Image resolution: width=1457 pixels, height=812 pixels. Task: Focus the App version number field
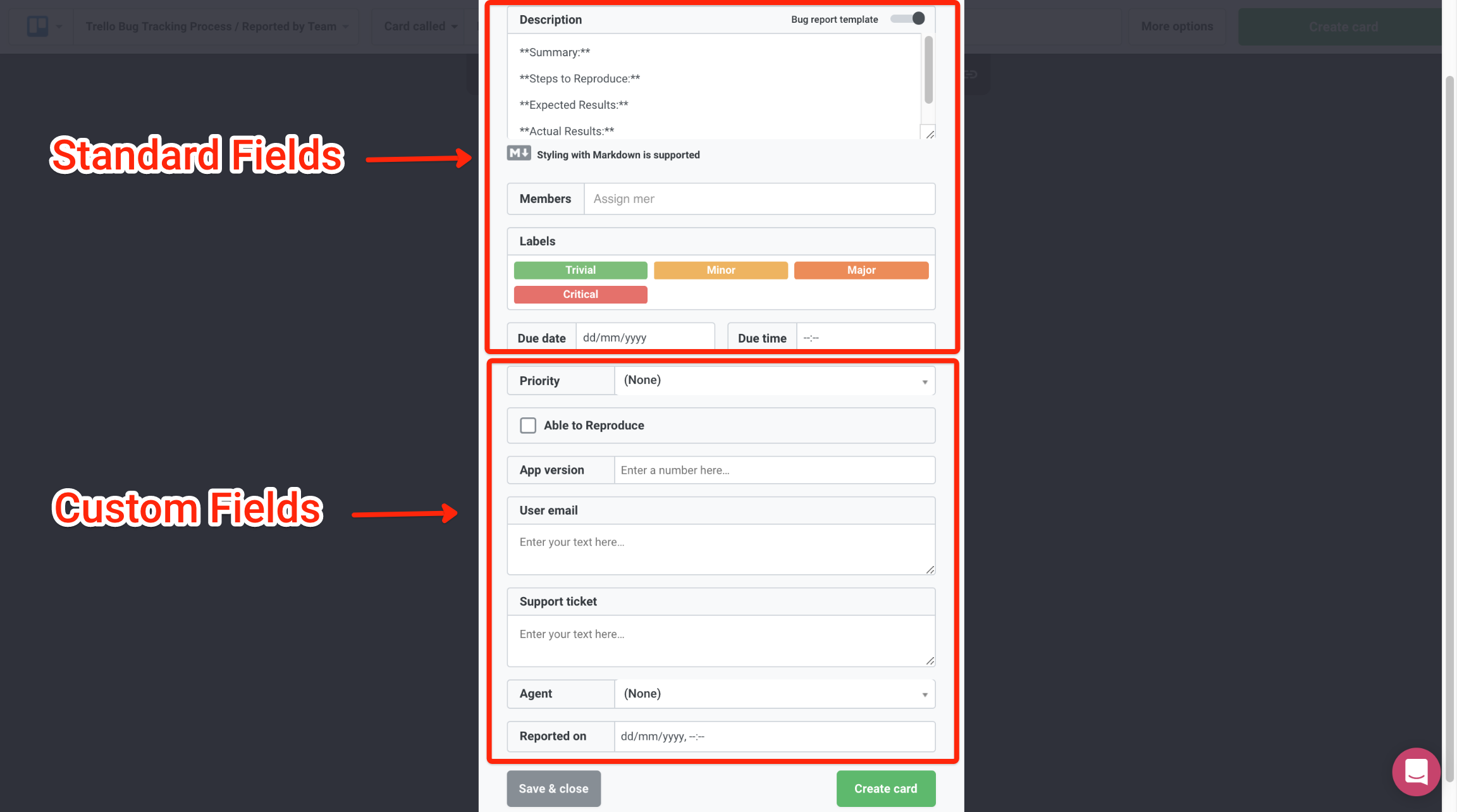[x=775, y=471]
